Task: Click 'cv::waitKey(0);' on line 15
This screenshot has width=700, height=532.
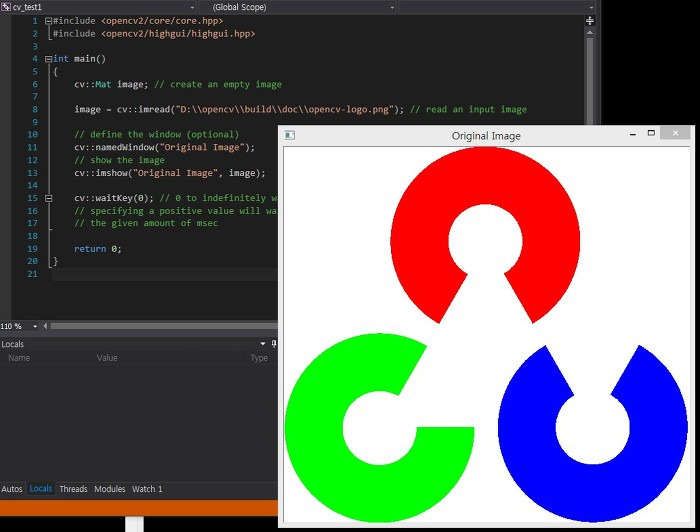Action: coord(114,198)
